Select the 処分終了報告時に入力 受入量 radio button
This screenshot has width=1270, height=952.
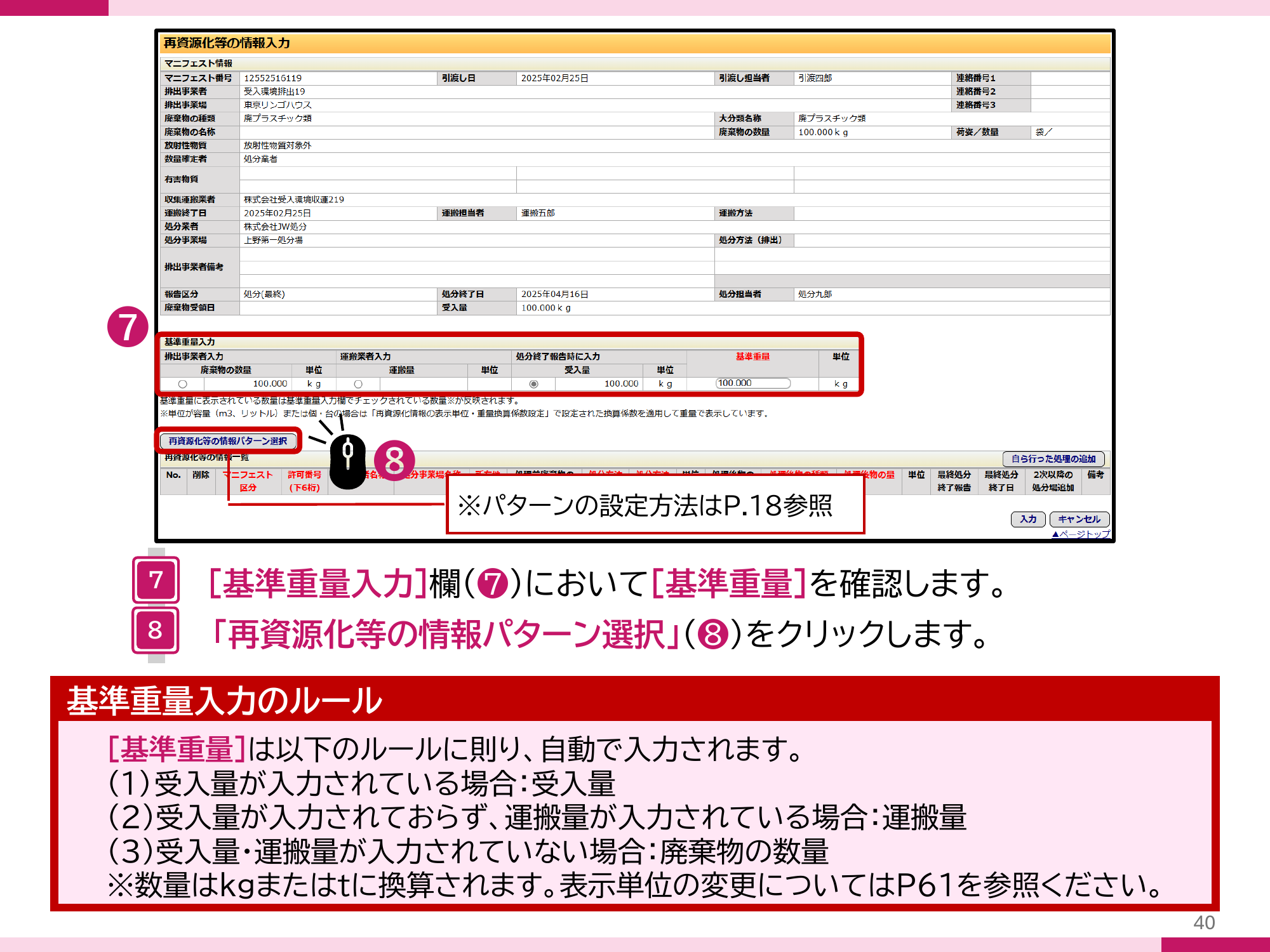534,384
